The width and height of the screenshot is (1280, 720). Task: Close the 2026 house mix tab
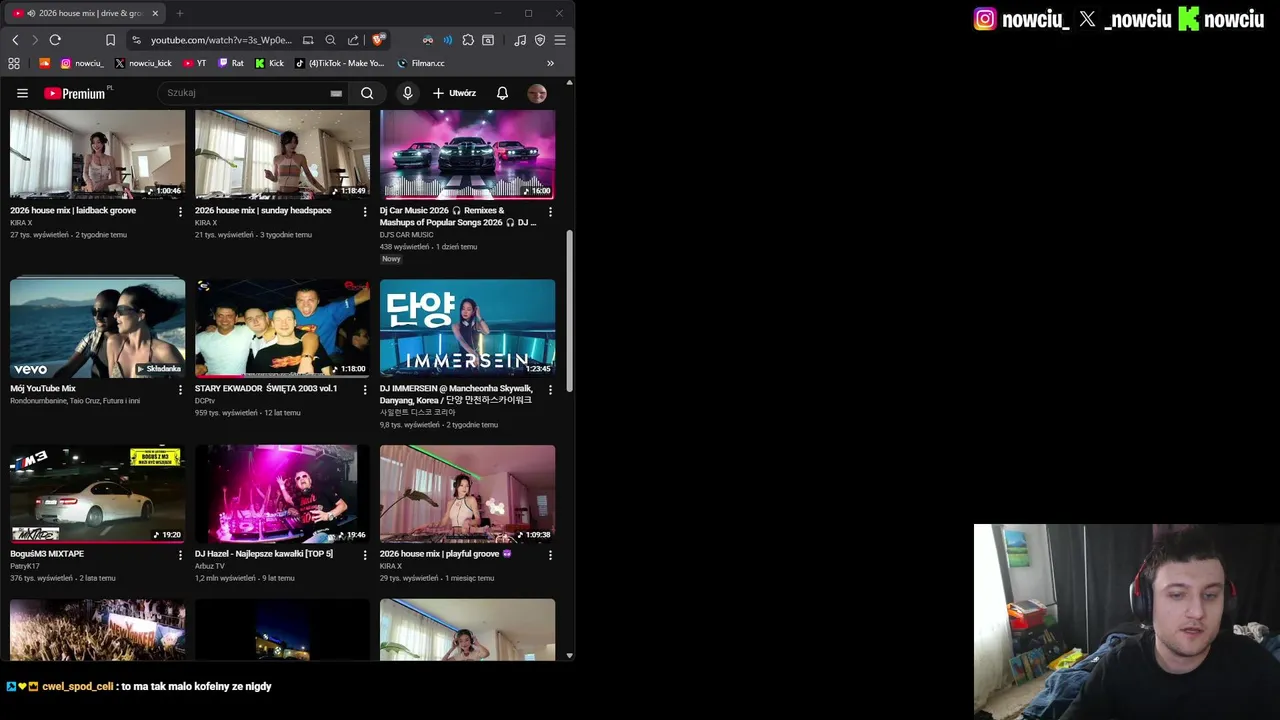pos(155,13)
